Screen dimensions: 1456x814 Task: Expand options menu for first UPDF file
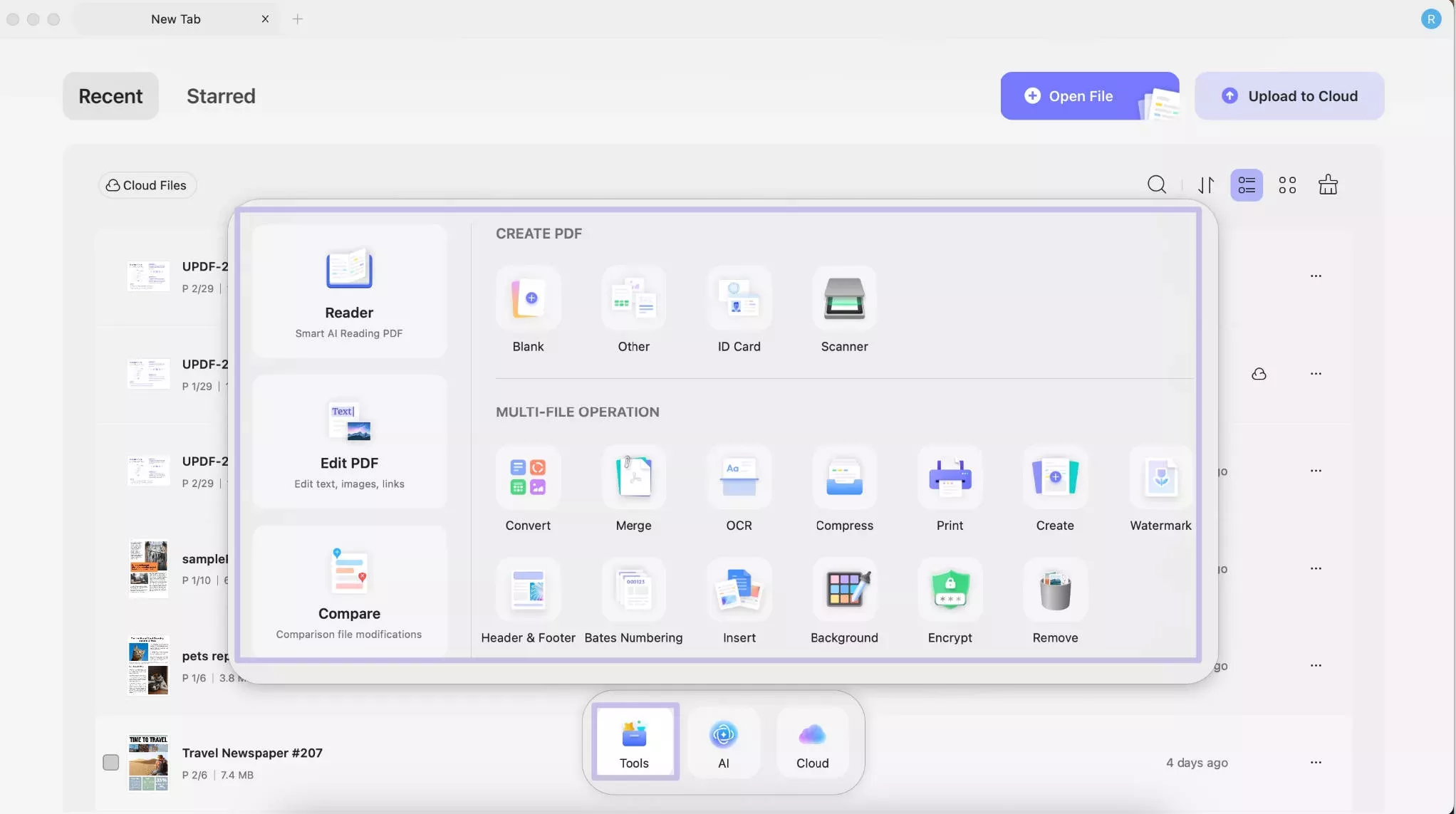1315,276
